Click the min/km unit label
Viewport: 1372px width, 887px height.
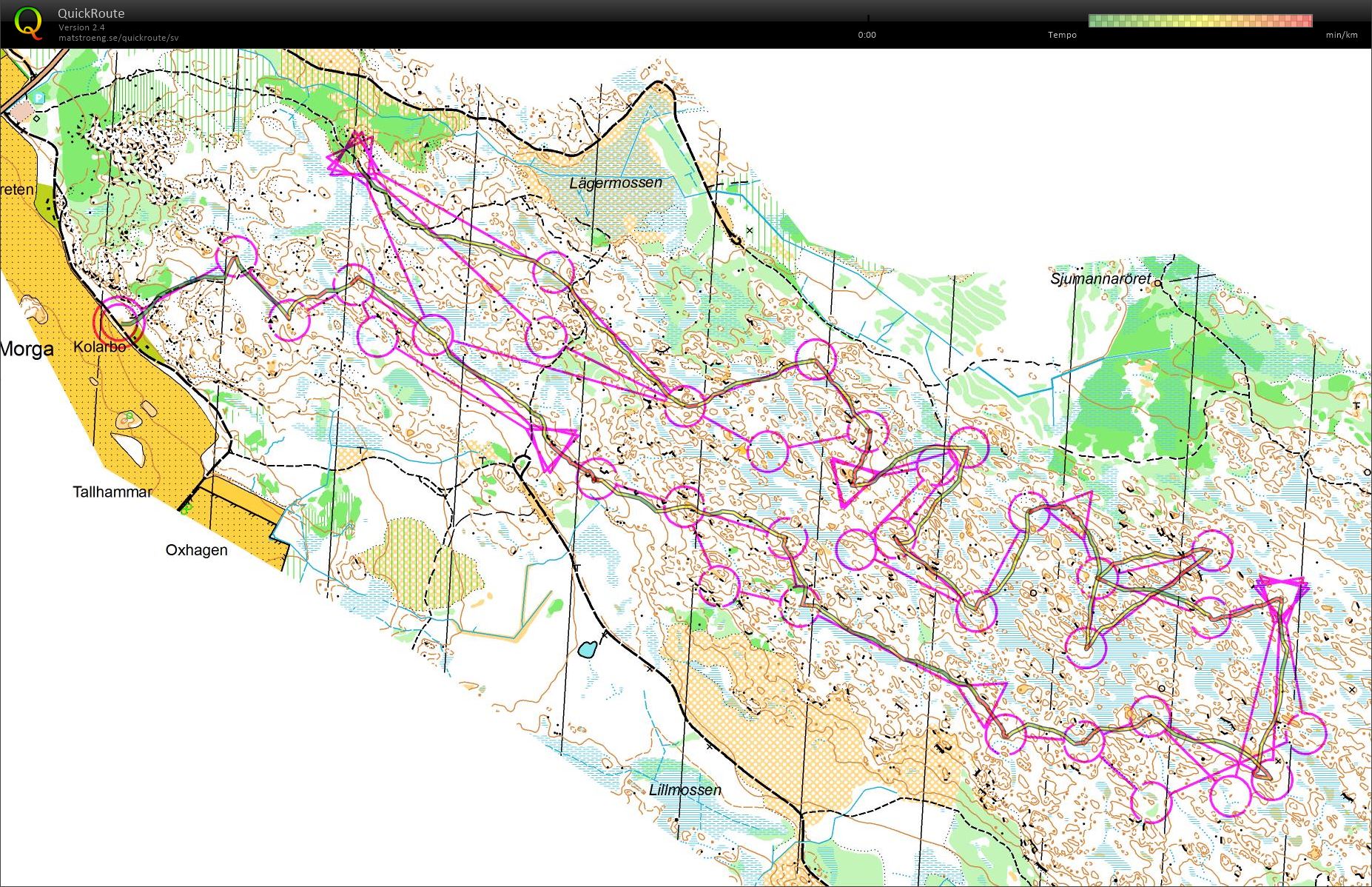coord(1342,35)
